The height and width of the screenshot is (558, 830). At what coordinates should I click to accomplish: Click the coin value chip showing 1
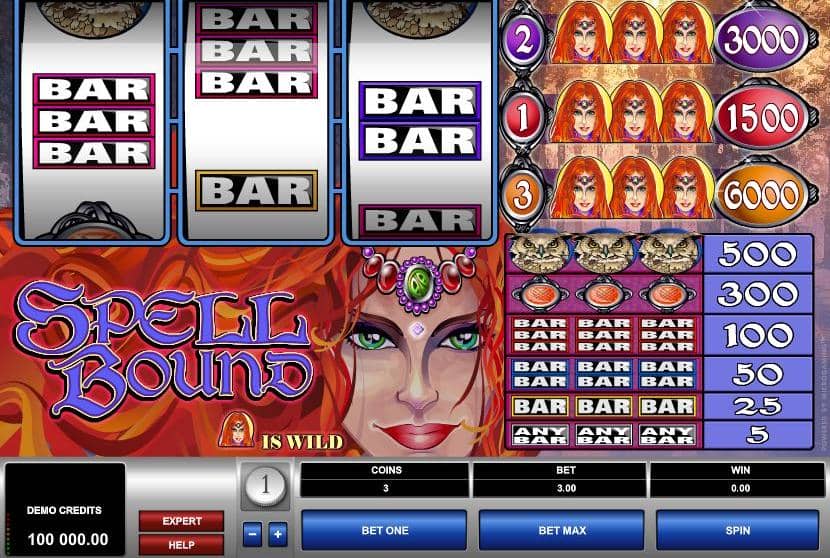pyautogui.click(x=265, y=485)
